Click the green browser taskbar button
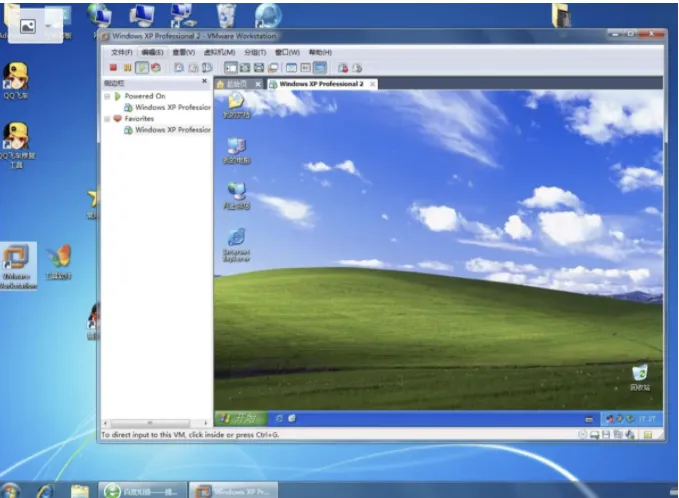Viewport: 679px width, 498px height. tap(142, 491)
